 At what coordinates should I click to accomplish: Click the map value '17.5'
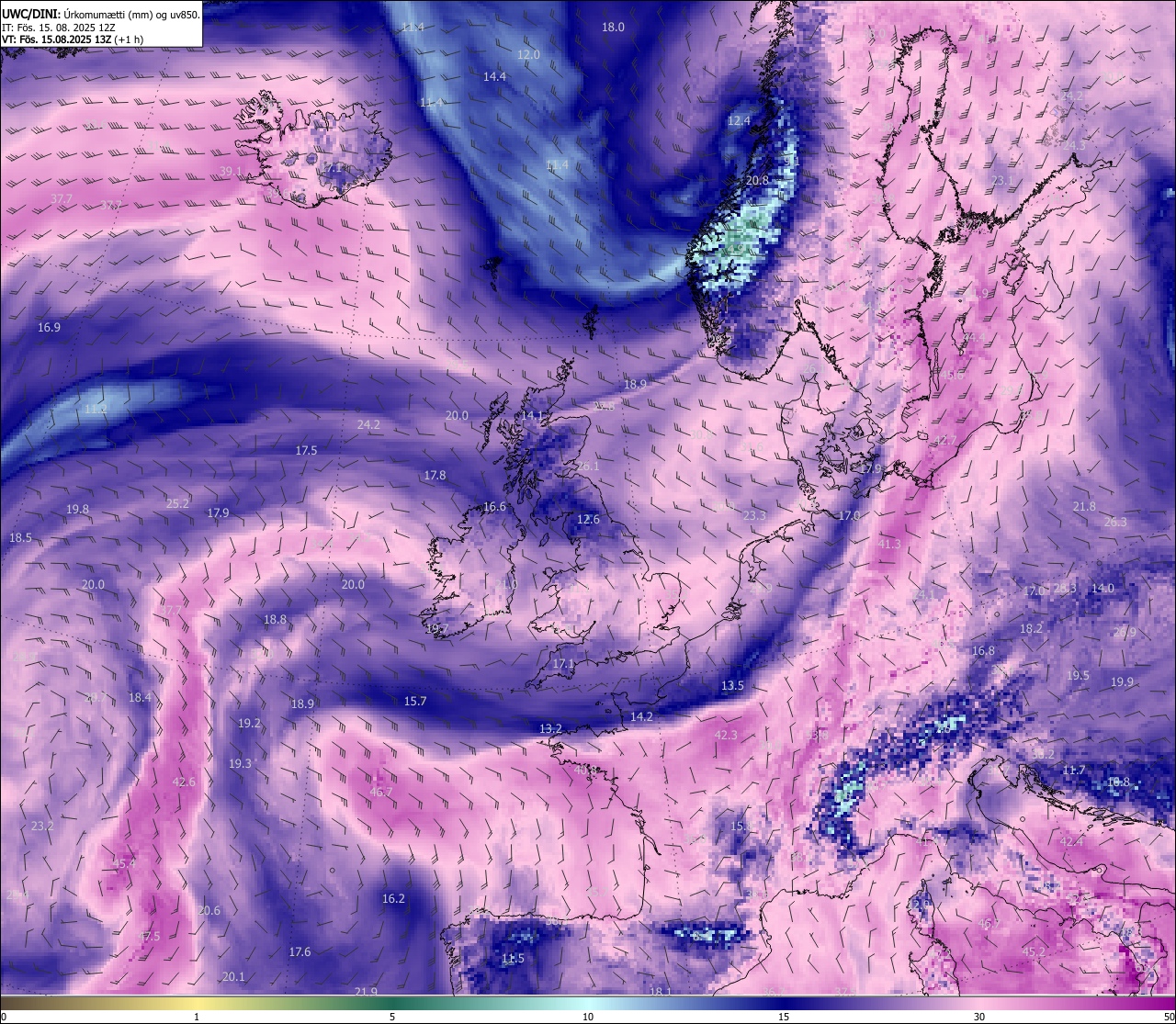click(306, 451)
